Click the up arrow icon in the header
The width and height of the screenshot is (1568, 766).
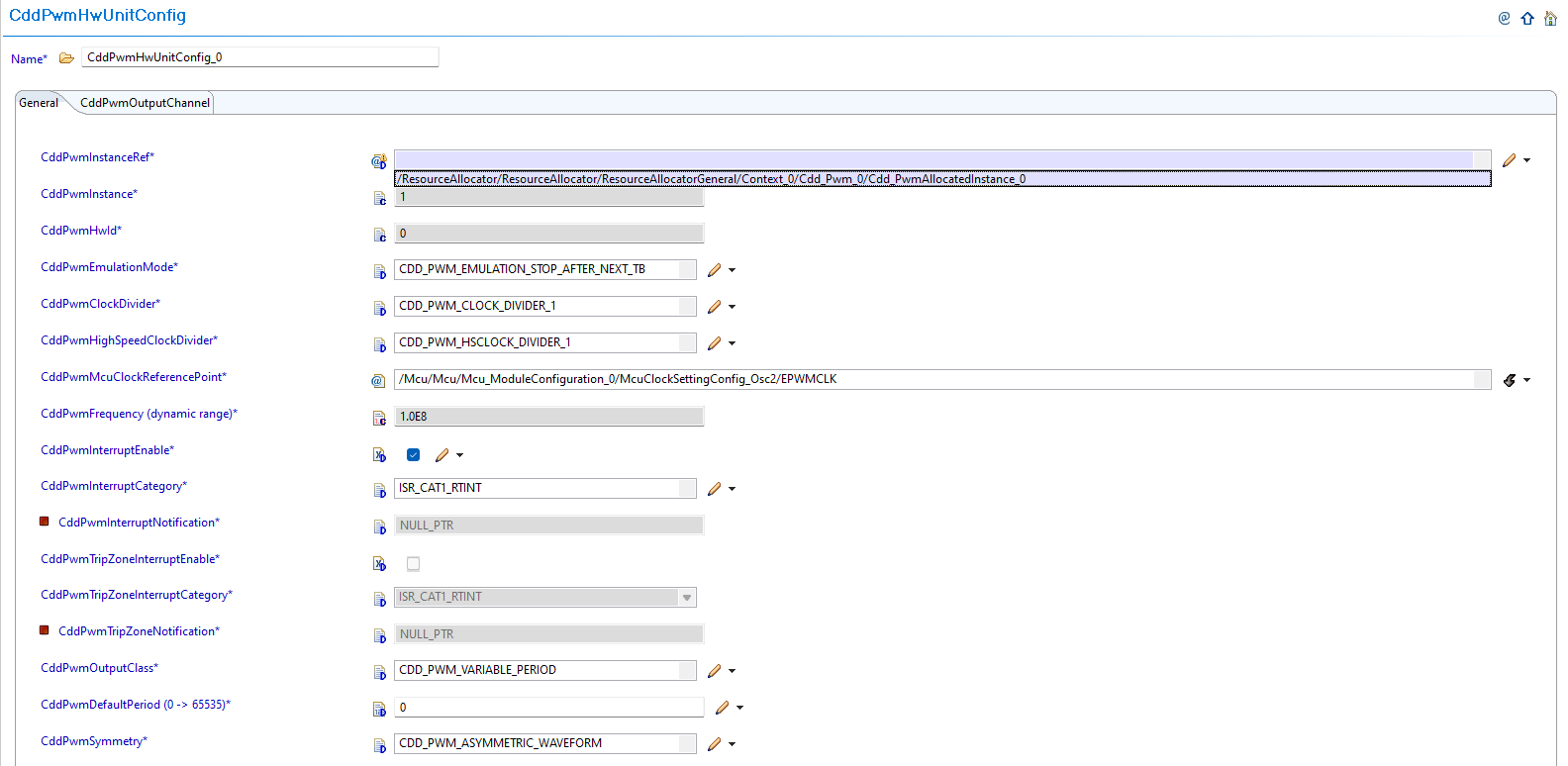pos(1527,19)
